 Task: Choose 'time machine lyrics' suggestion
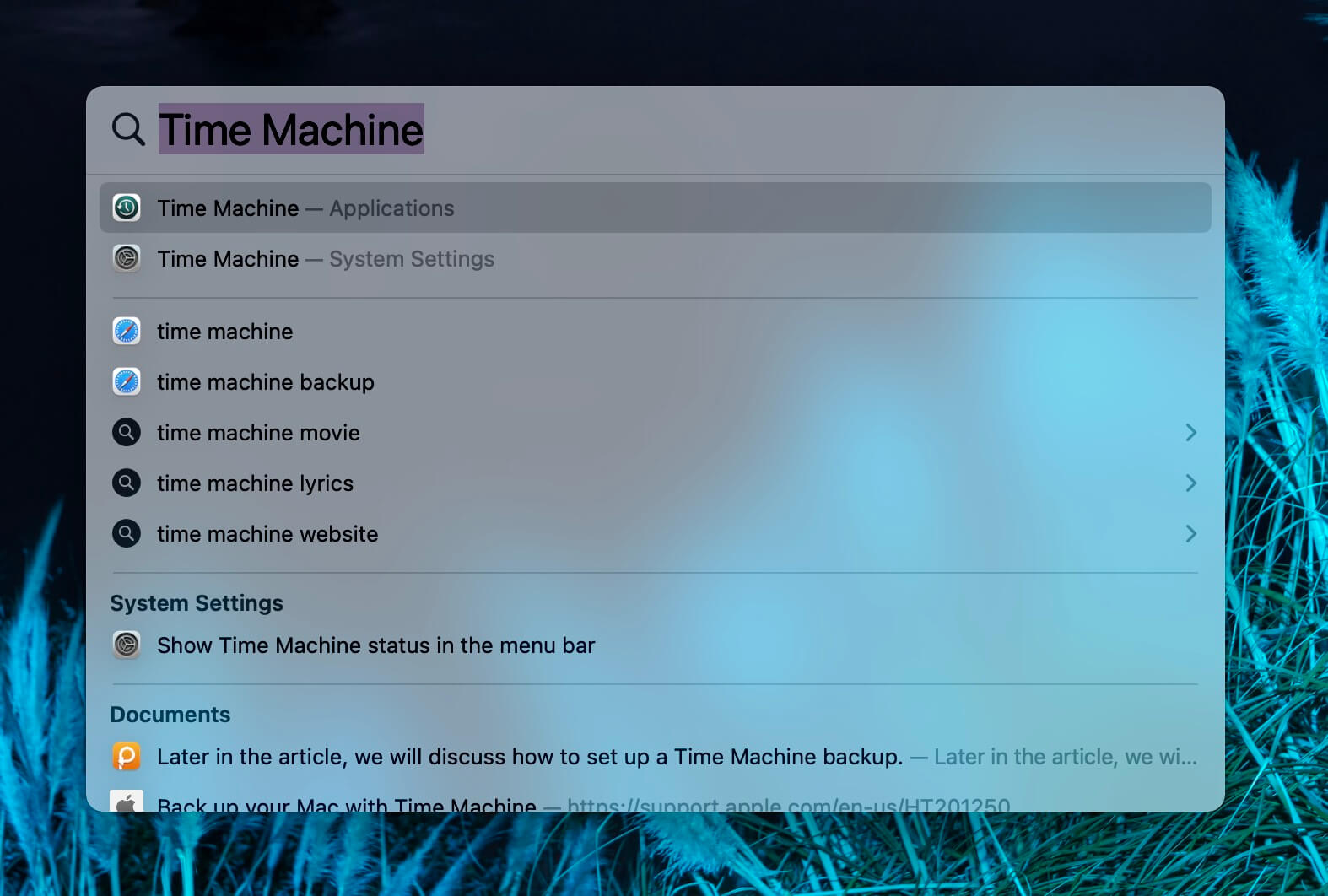click(655, 483)
